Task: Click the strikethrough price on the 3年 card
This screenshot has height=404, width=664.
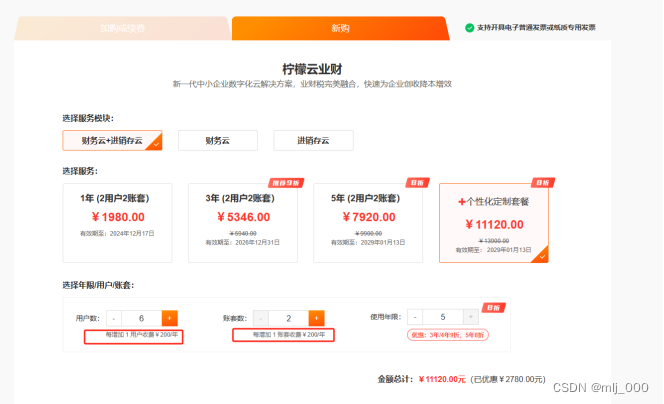Action: click(x=243, y=233)
